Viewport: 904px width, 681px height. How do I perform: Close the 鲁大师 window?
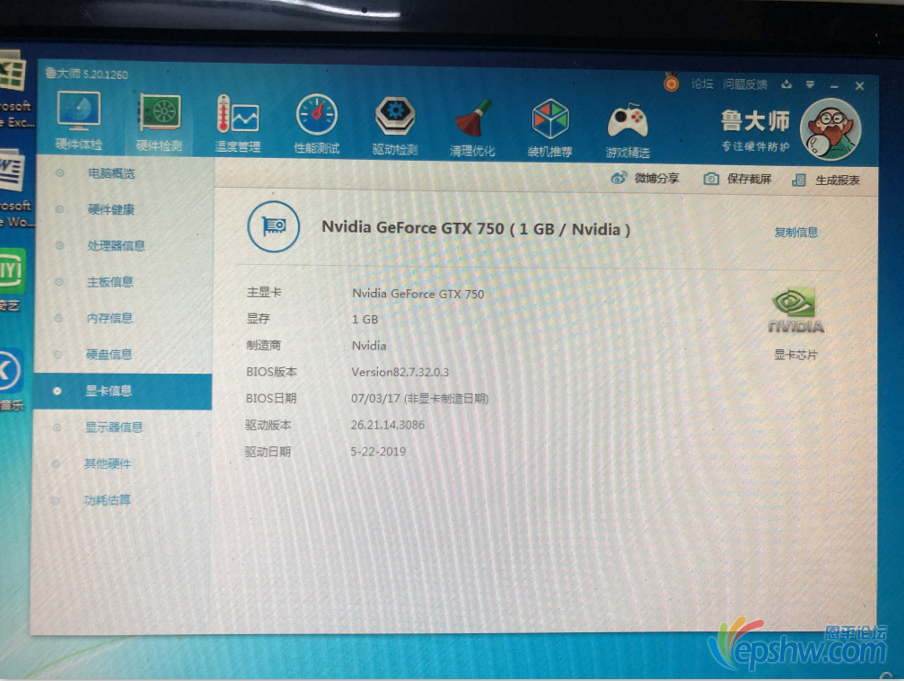[x=860, y=86]
